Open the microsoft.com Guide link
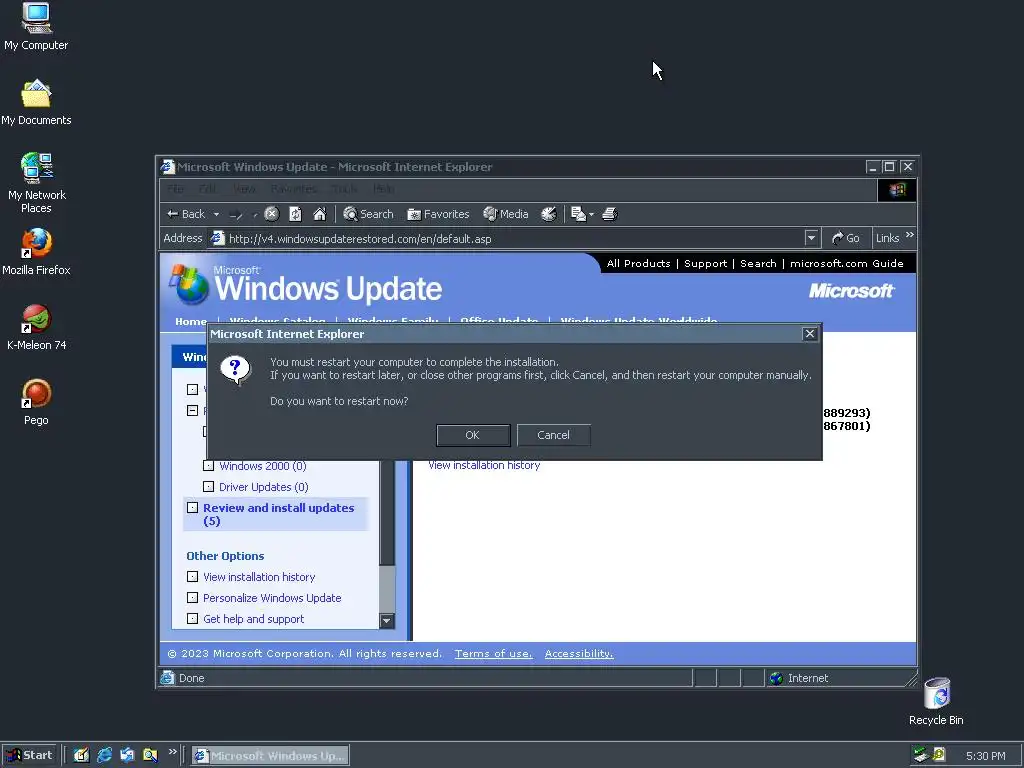1024x768 pixels. point(846,264)
